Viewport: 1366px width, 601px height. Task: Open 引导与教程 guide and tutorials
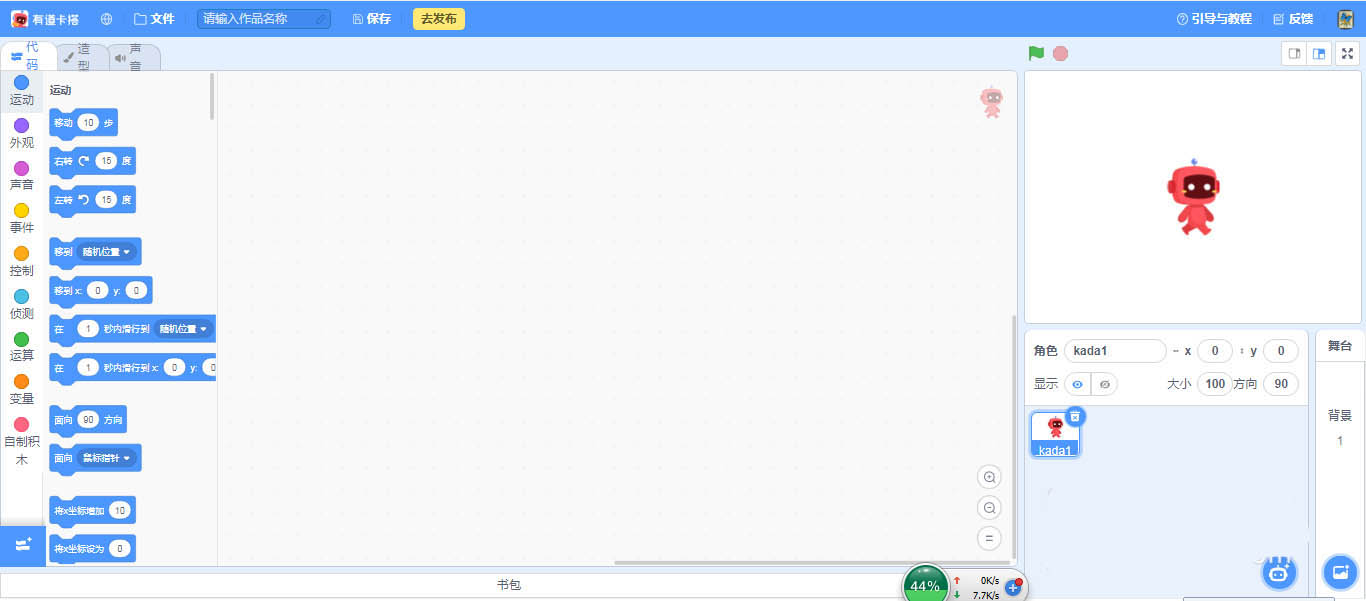[1214, 19]
